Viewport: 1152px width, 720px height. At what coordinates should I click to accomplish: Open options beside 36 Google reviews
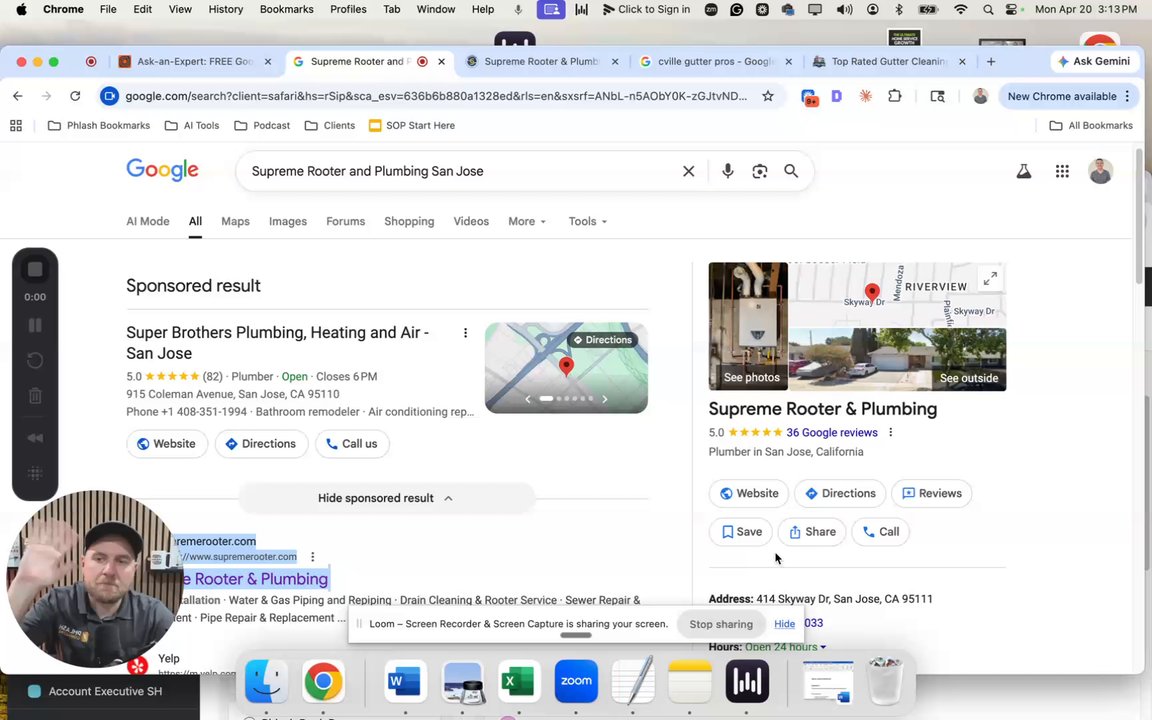coord(890,432)
